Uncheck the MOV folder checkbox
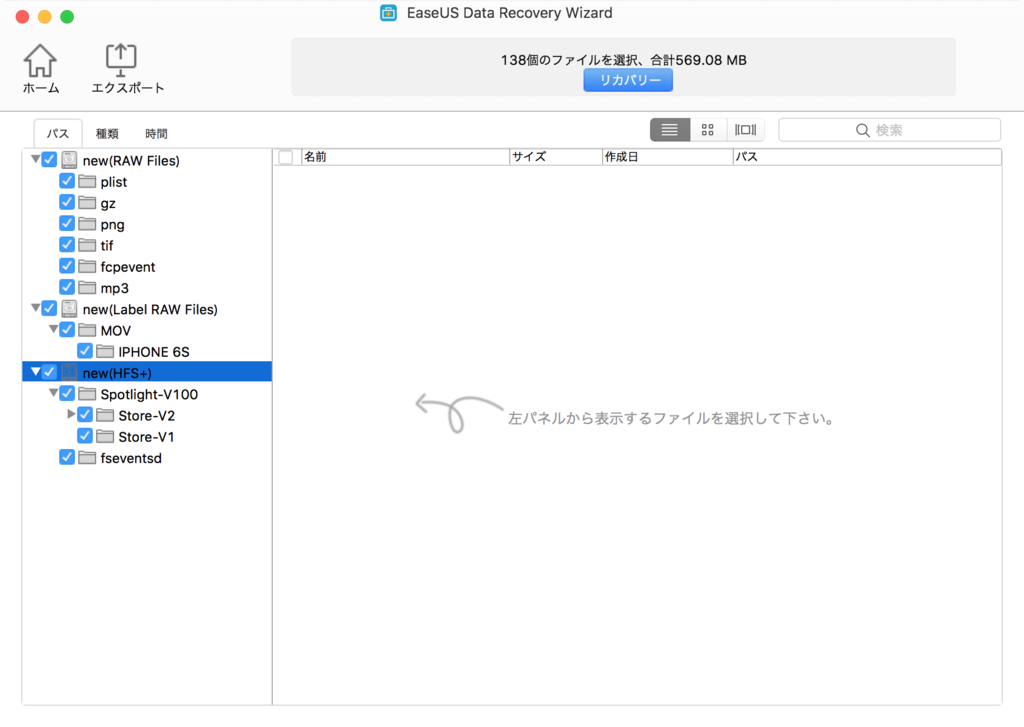This screenshot has width=1024, height=727. (x=67, y=329)
